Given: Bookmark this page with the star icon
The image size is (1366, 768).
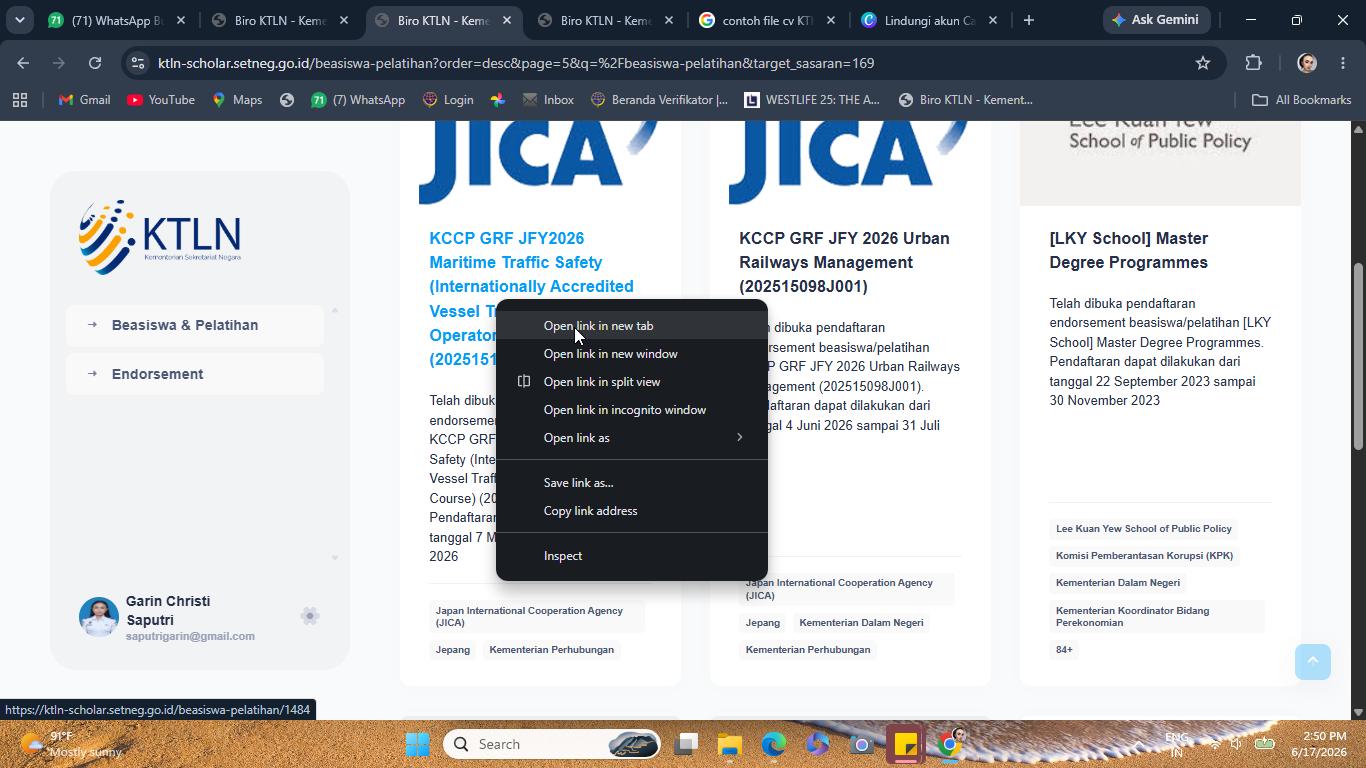Looking at the screenshot, I should [x=1203, y=63].
